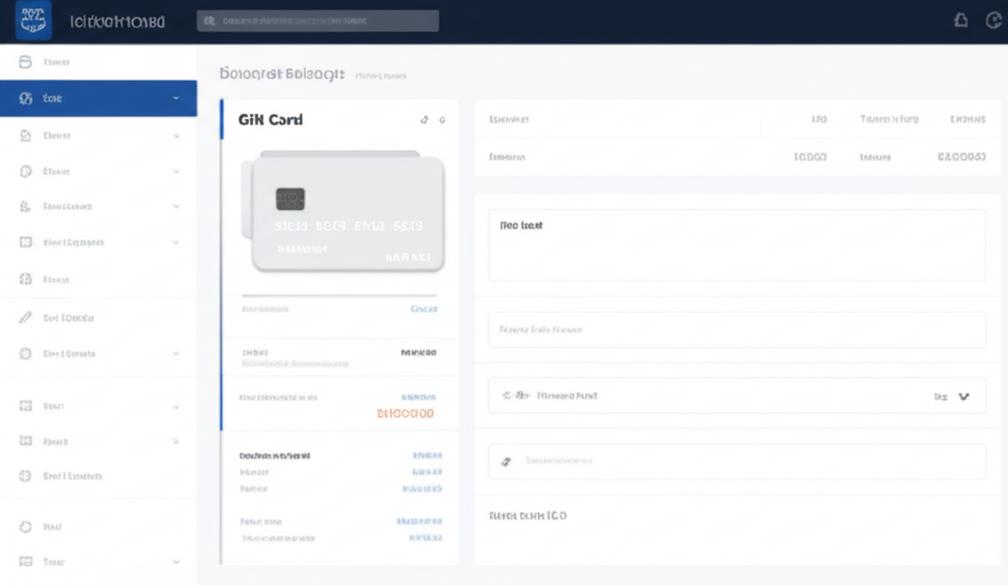Collapse the highlighted blue sidebar item chevron
Viewport: 1008px width, 585px height.
pyautogui.click(x=176, y=98)
